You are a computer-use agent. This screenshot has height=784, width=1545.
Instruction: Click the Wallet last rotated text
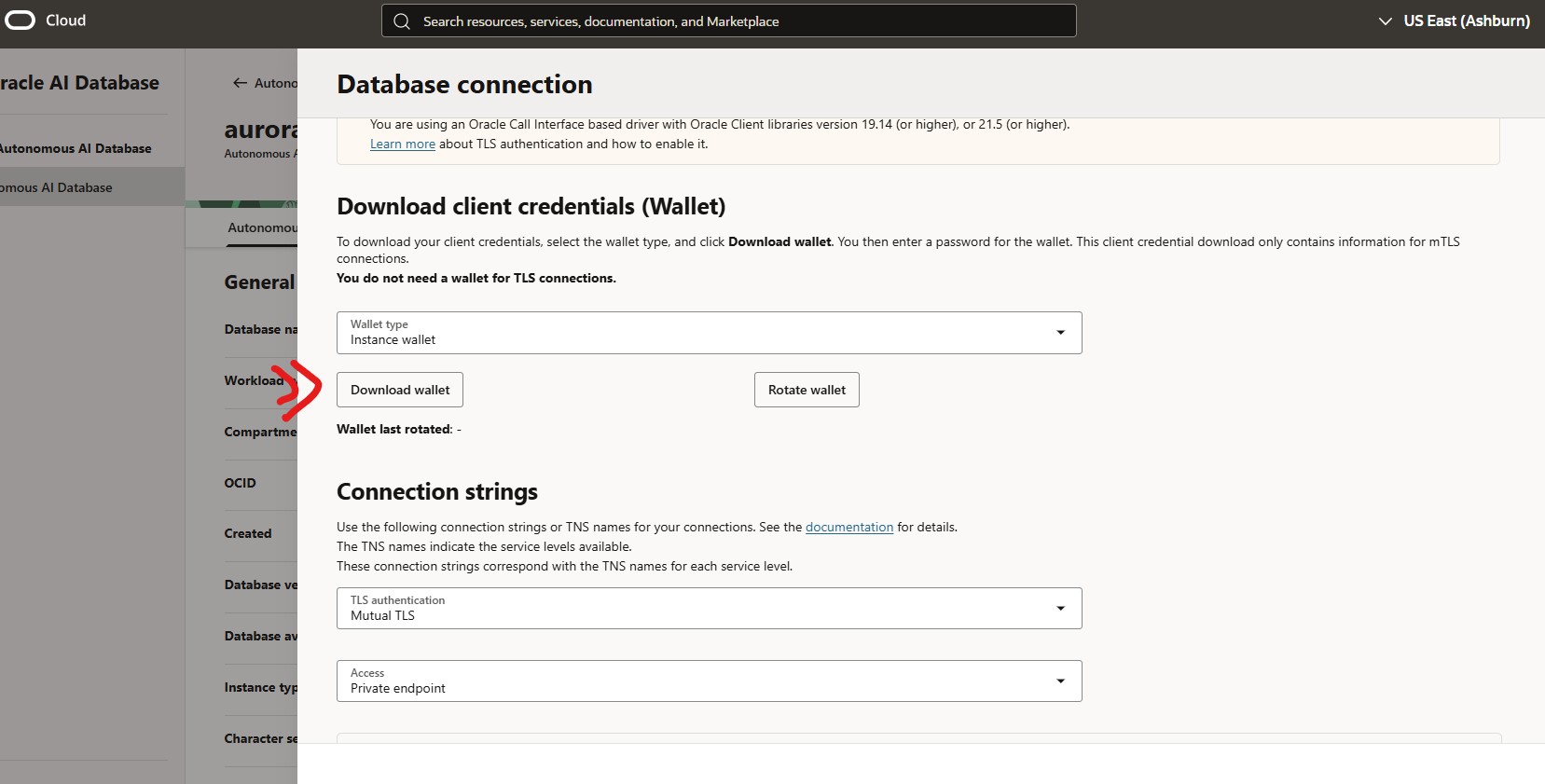point(399,429)
